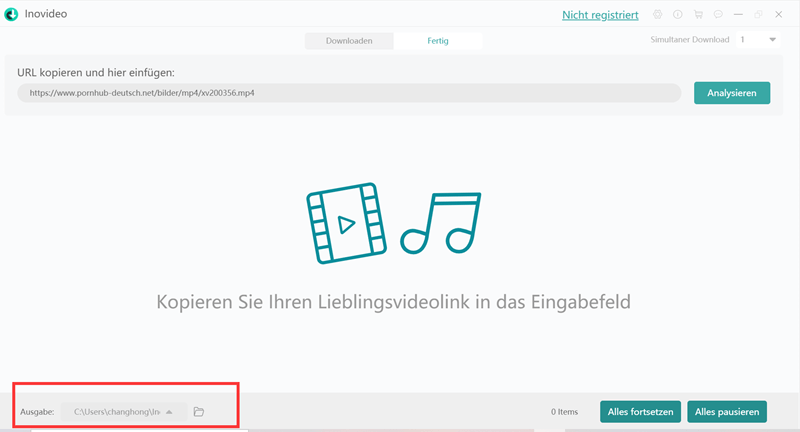Open the shopping cart purchase icon
The height and width of the screenshot is (432, 800).
pyautogui.click(x=698, y=15)
